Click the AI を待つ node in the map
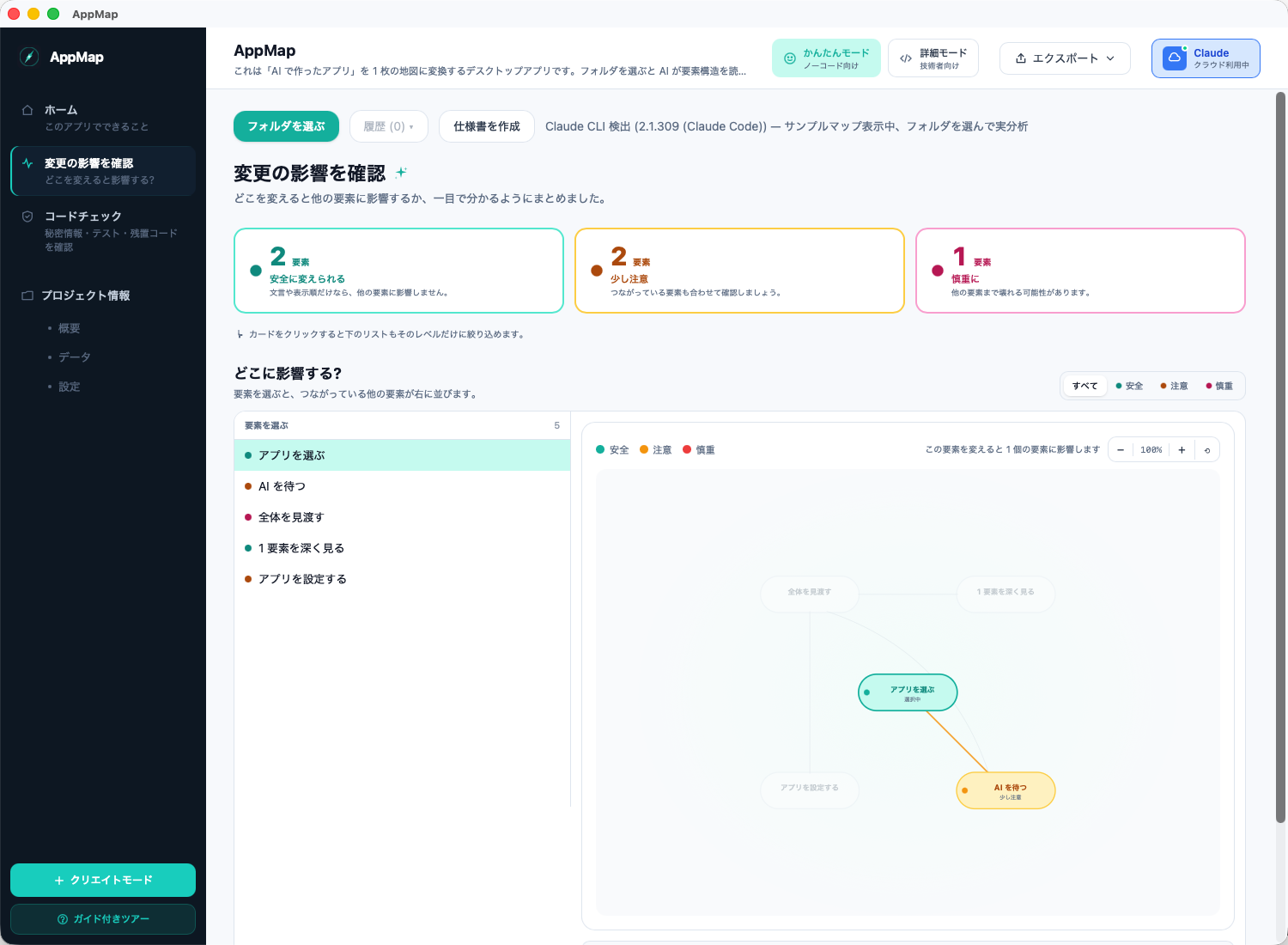Viewport: 1288px width, 945px height. (x=1005, y=790)
